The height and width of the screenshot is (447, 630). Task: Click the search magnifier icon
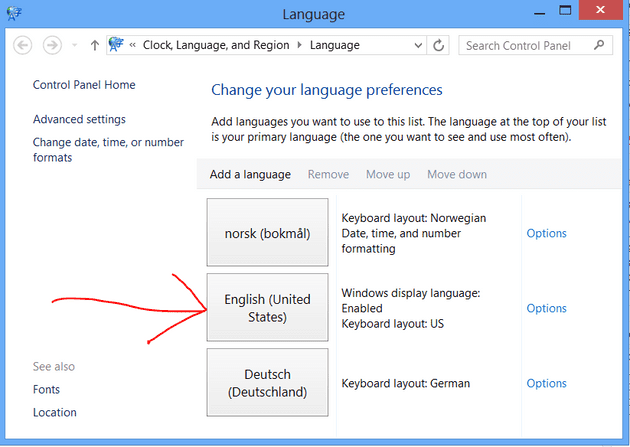[599, 45]
